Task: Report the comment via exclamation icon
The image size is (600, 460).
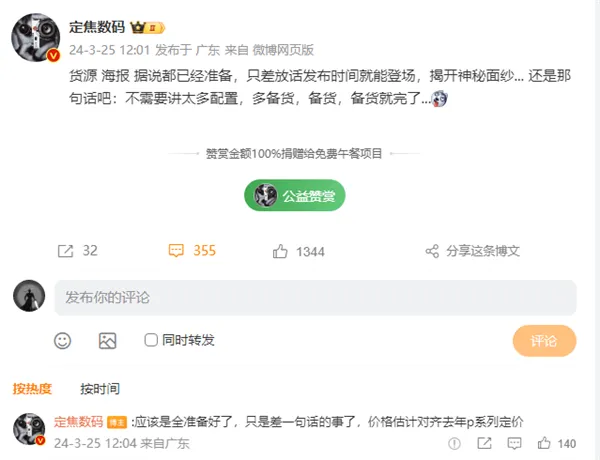Action: (x=454, y=444)
